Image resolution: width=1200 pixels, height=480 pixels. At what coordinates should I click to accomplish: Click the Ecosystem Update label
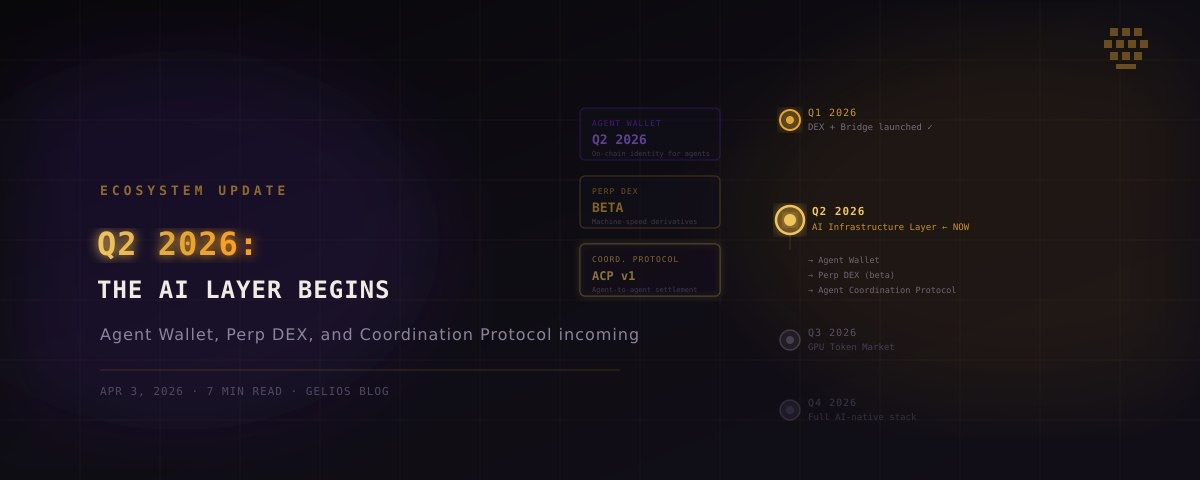(x=194, y=190)
